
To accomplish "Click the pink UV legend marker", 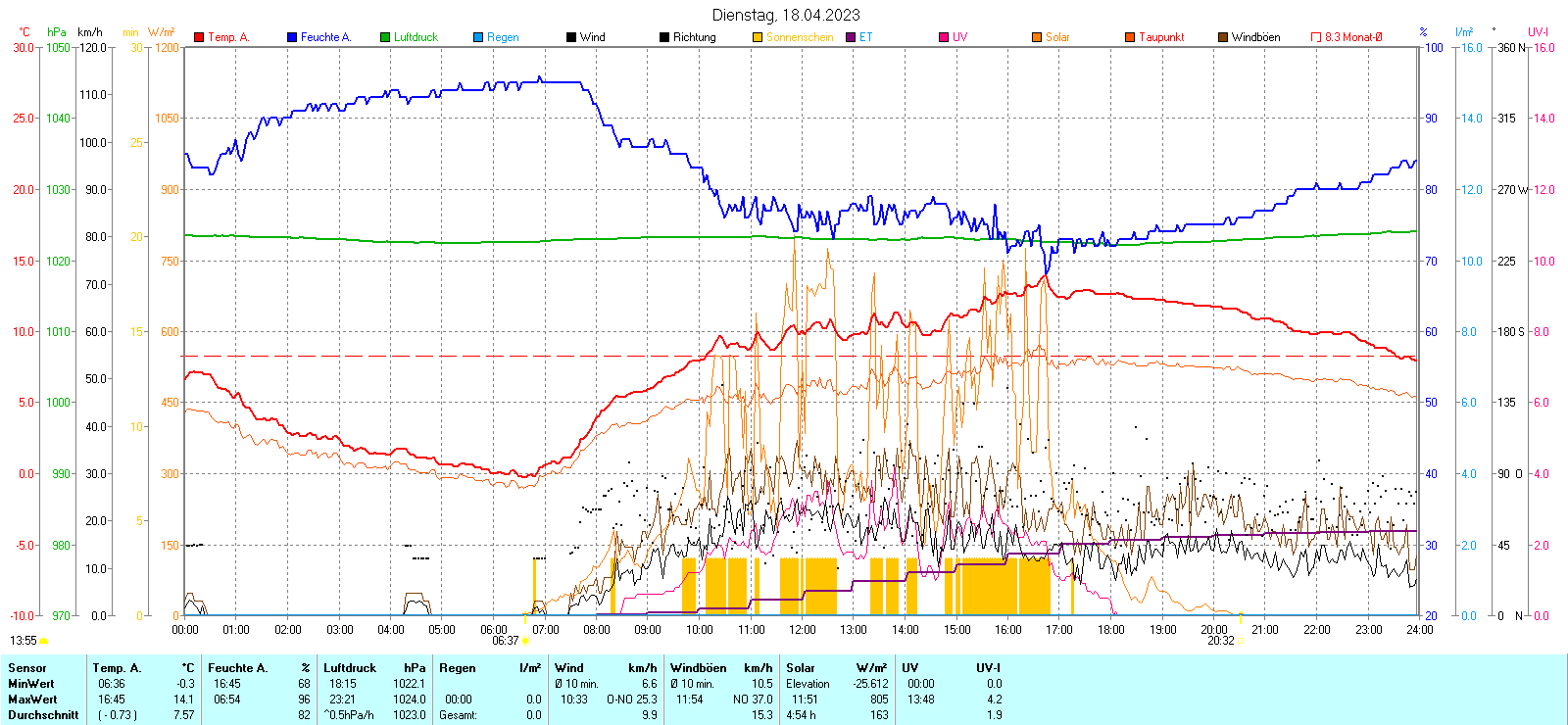I will click(944, 37).
